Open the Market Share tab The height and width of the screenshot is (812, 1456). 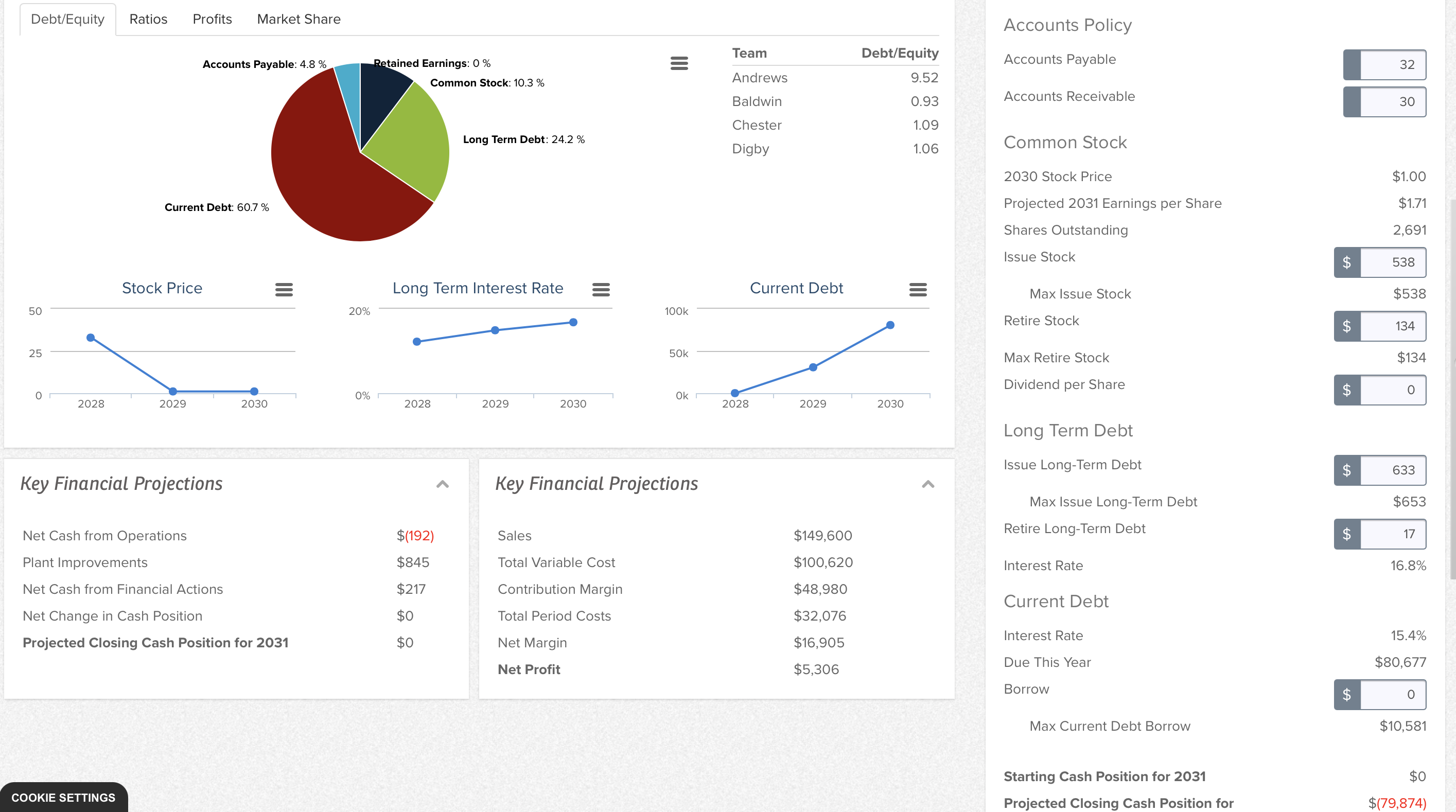(x=299, y=19)
